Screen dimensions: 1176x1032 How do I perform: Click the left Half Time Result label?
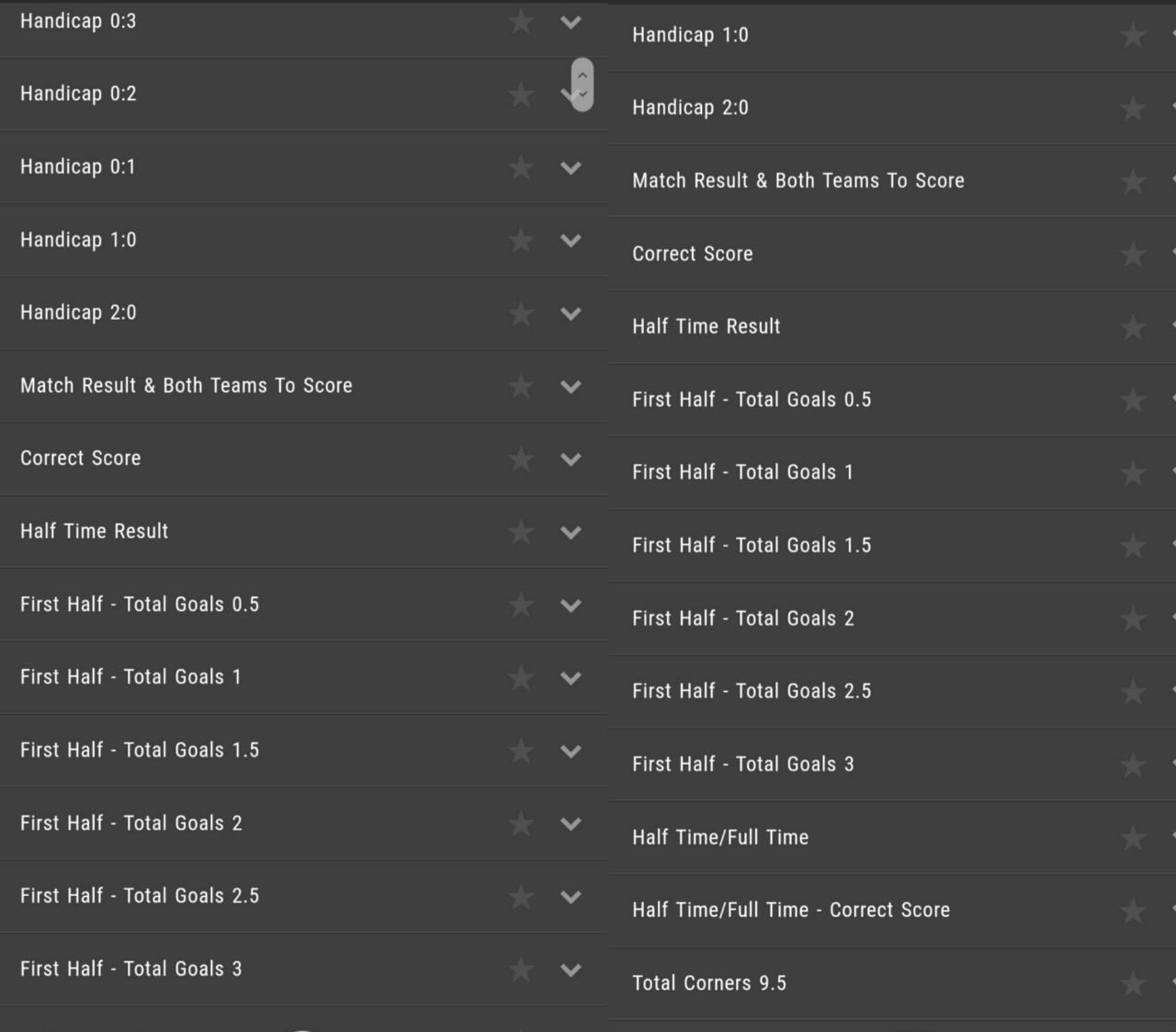95,531
